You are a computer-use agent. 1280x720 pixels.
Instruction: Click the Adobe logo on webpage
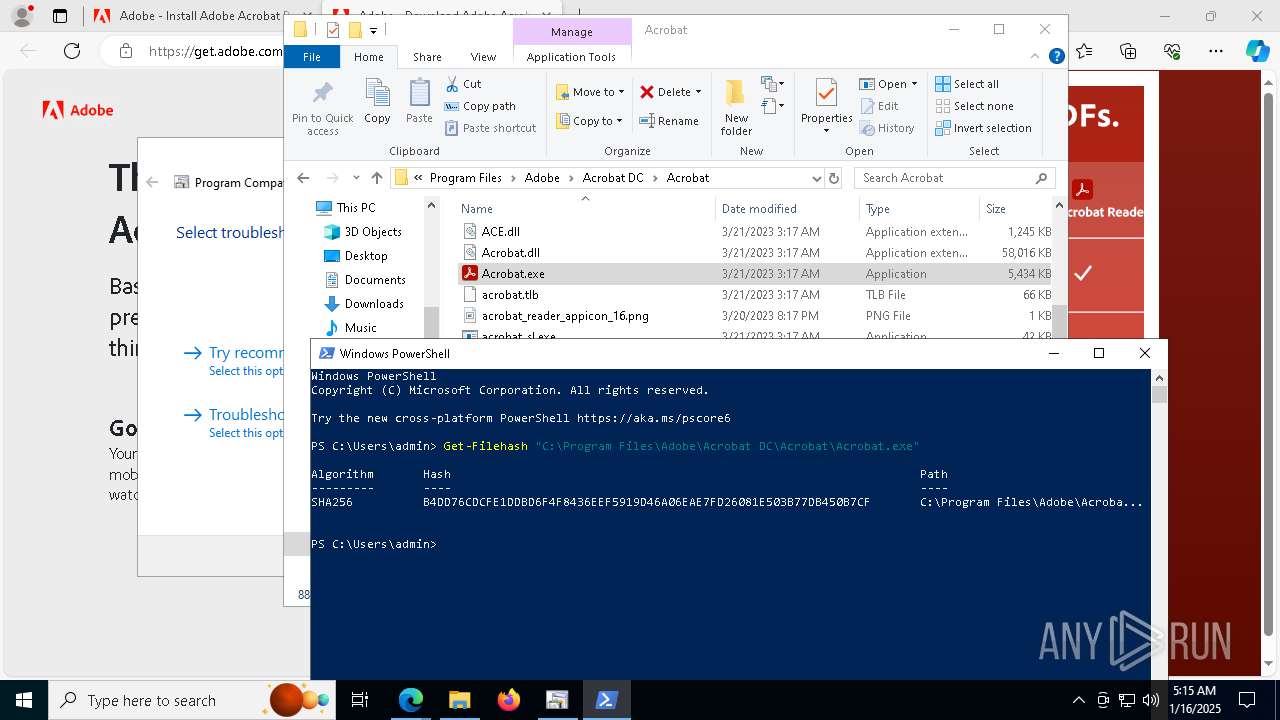coord(78,110)
